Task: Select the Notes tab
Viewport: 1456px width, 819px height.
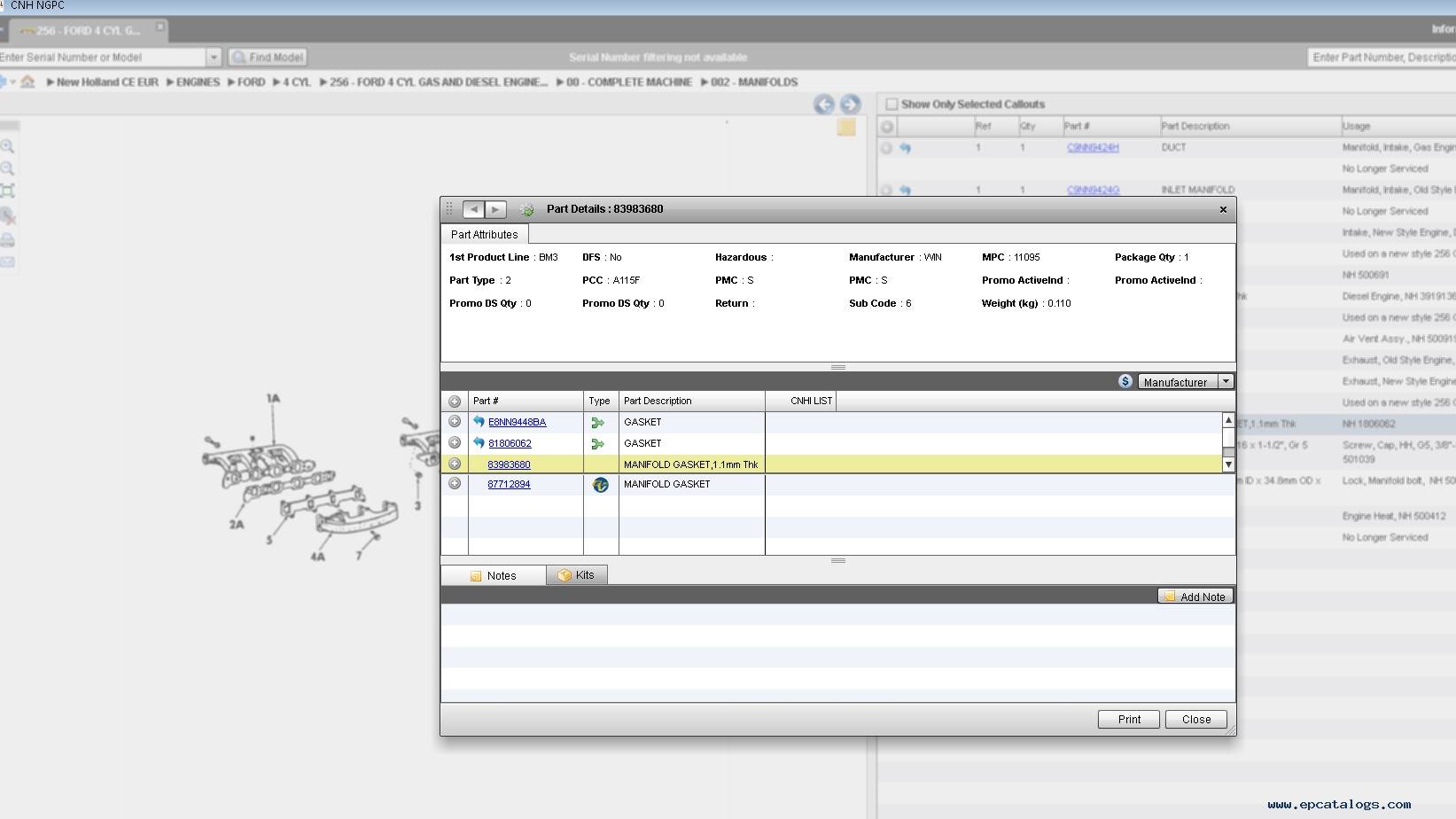Action: (x=494, y=575)
